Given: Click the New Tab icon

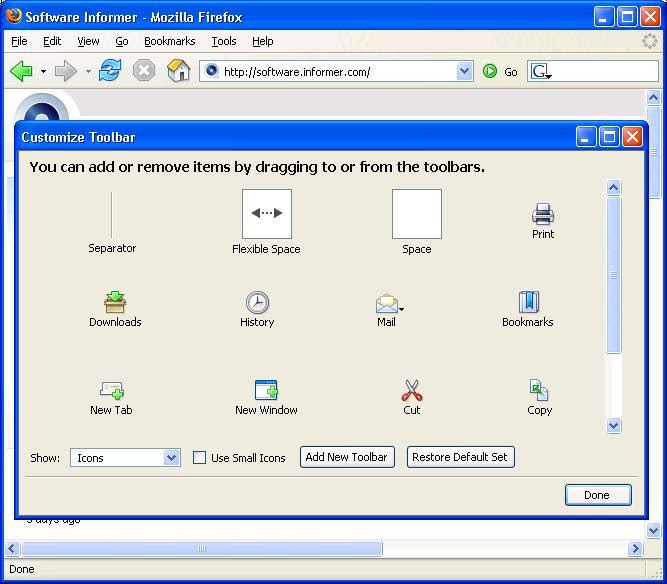Looking at the screenshot, I should click(x=112, y=390).
